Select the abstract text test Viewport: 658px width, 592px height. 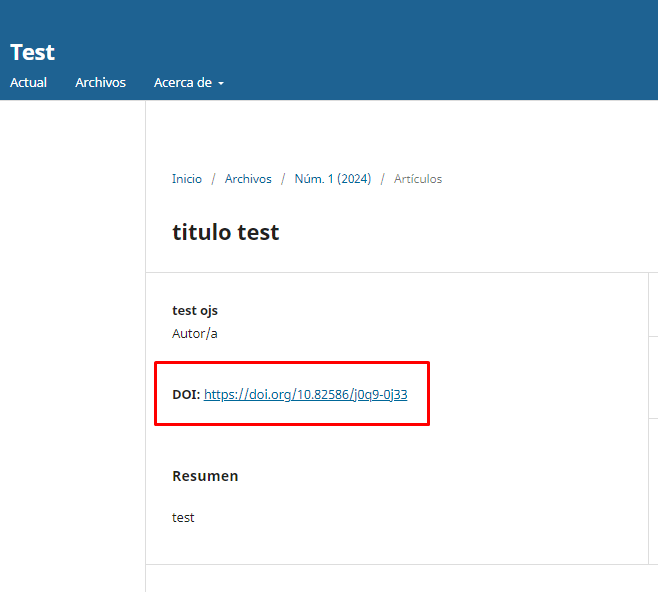[183, 517]
